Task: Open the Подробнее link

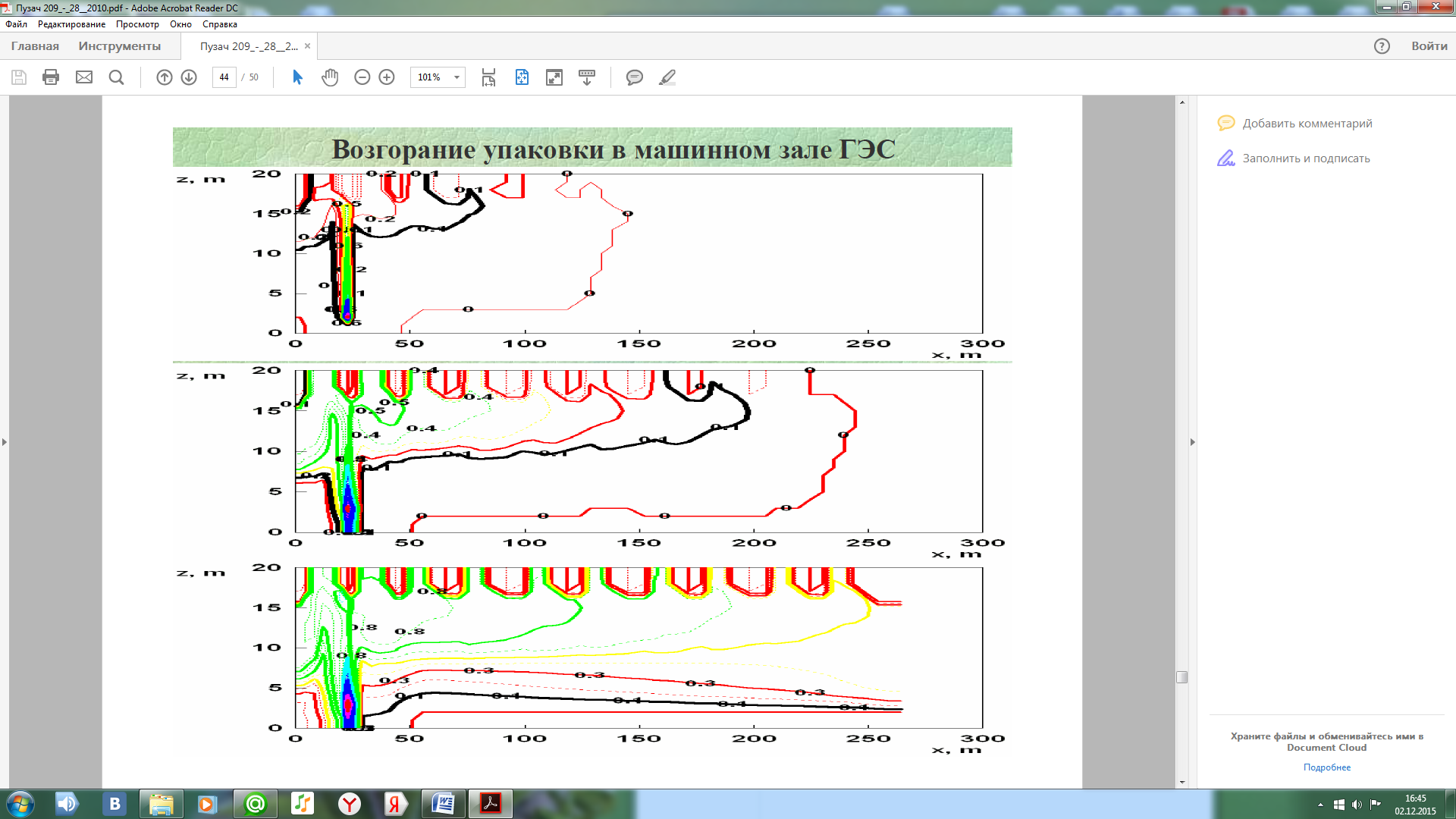Action: click(1327, 767)
